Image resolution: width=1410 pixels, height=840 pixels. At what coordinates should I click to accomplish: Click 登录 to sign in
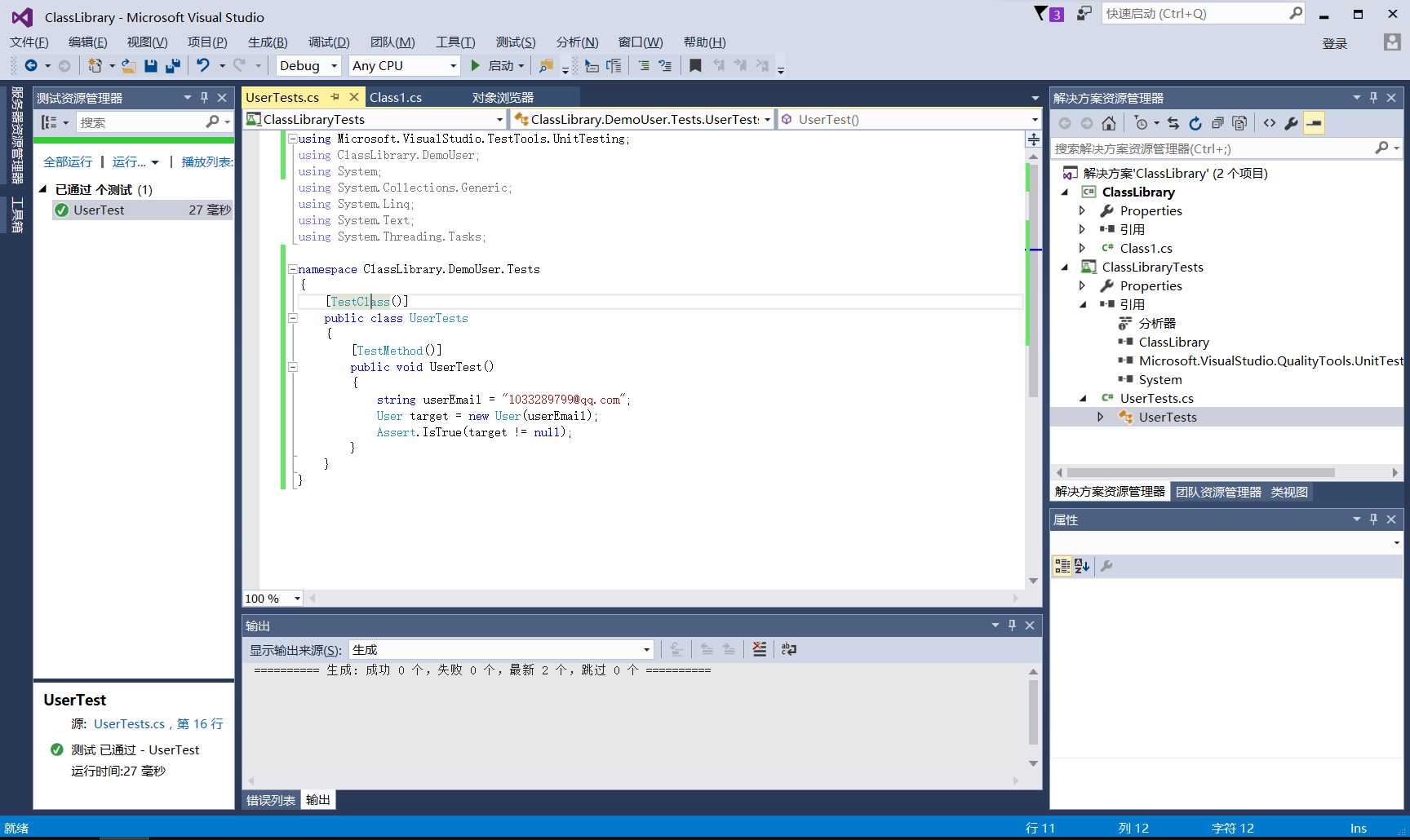pyautogui.click(x=1335, y=43)
